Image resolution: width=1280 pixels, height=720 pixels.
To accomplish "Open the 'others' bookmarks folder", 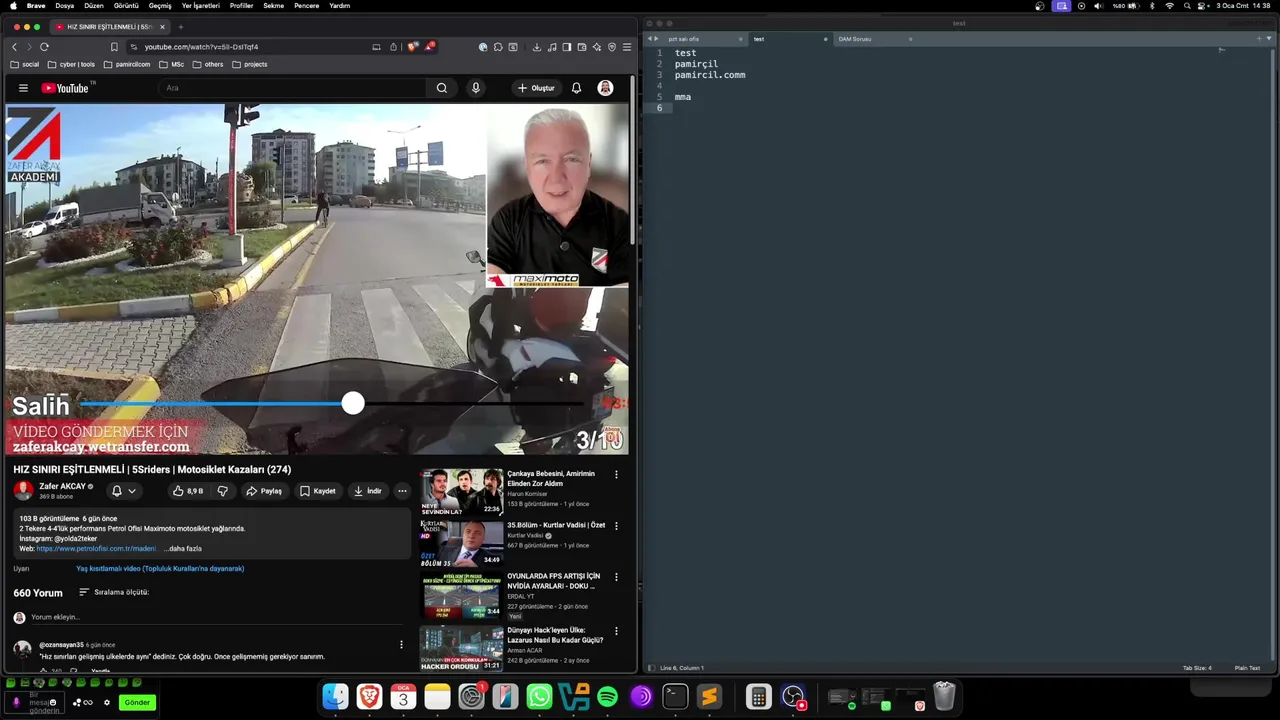I will 208,64.
